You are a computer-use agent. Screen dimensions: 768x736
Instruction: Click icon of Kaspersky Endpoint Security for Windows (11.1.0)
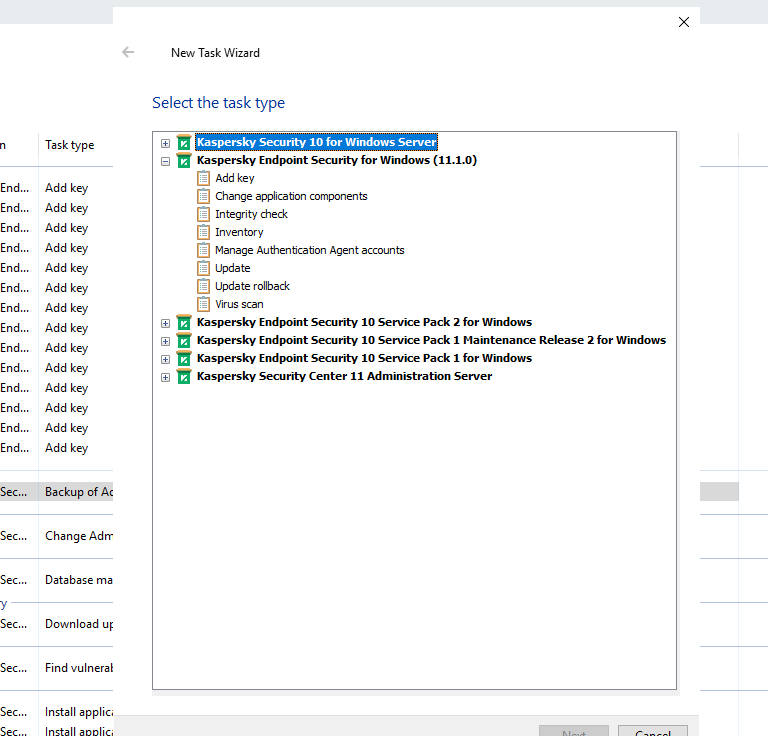pos(184,160)
